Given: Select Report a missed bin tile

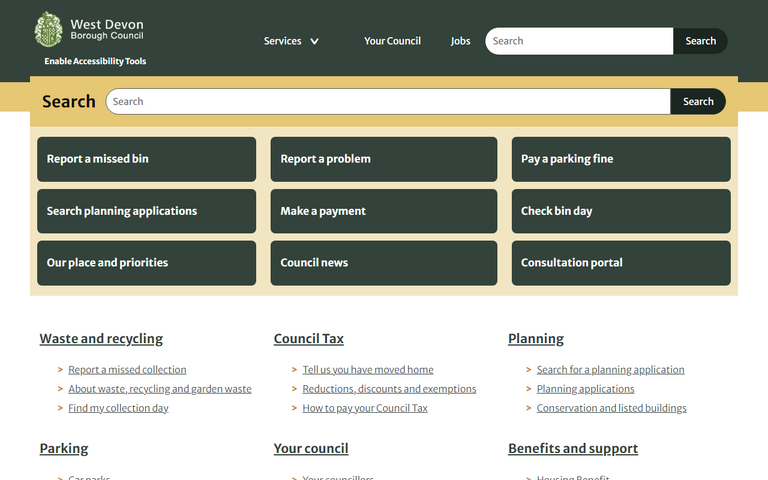Looking at the screenshot, I should (x=146, y=159).
